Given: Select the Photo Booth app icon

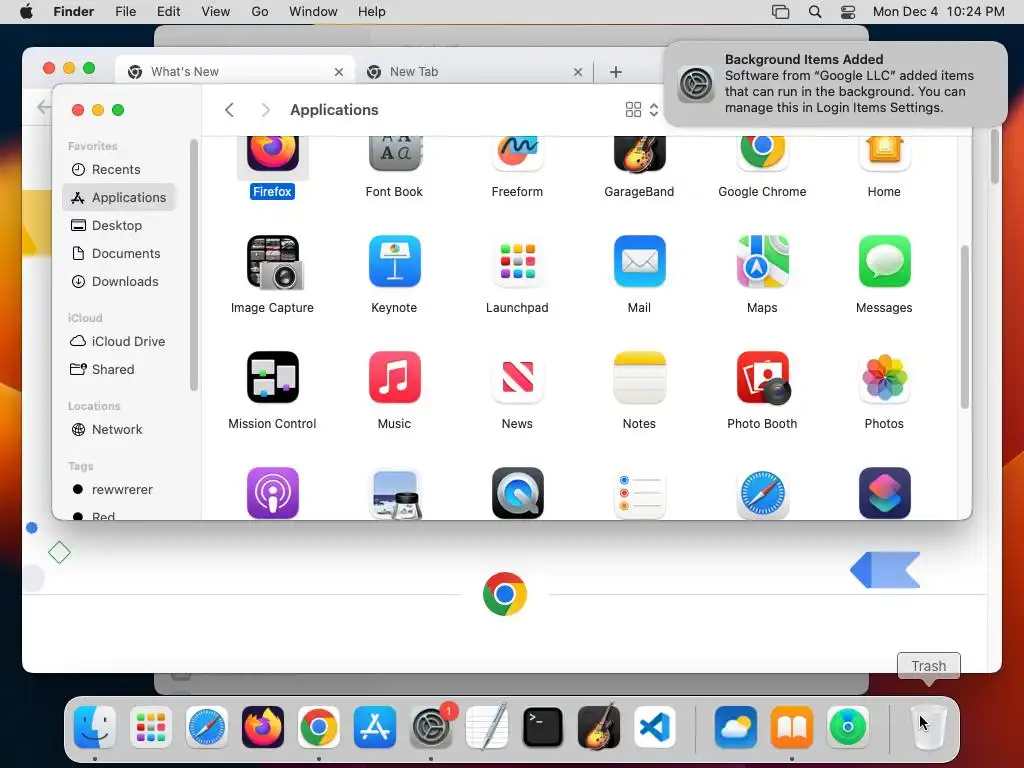Looking at the screenshot, I should tap(763, 377).
